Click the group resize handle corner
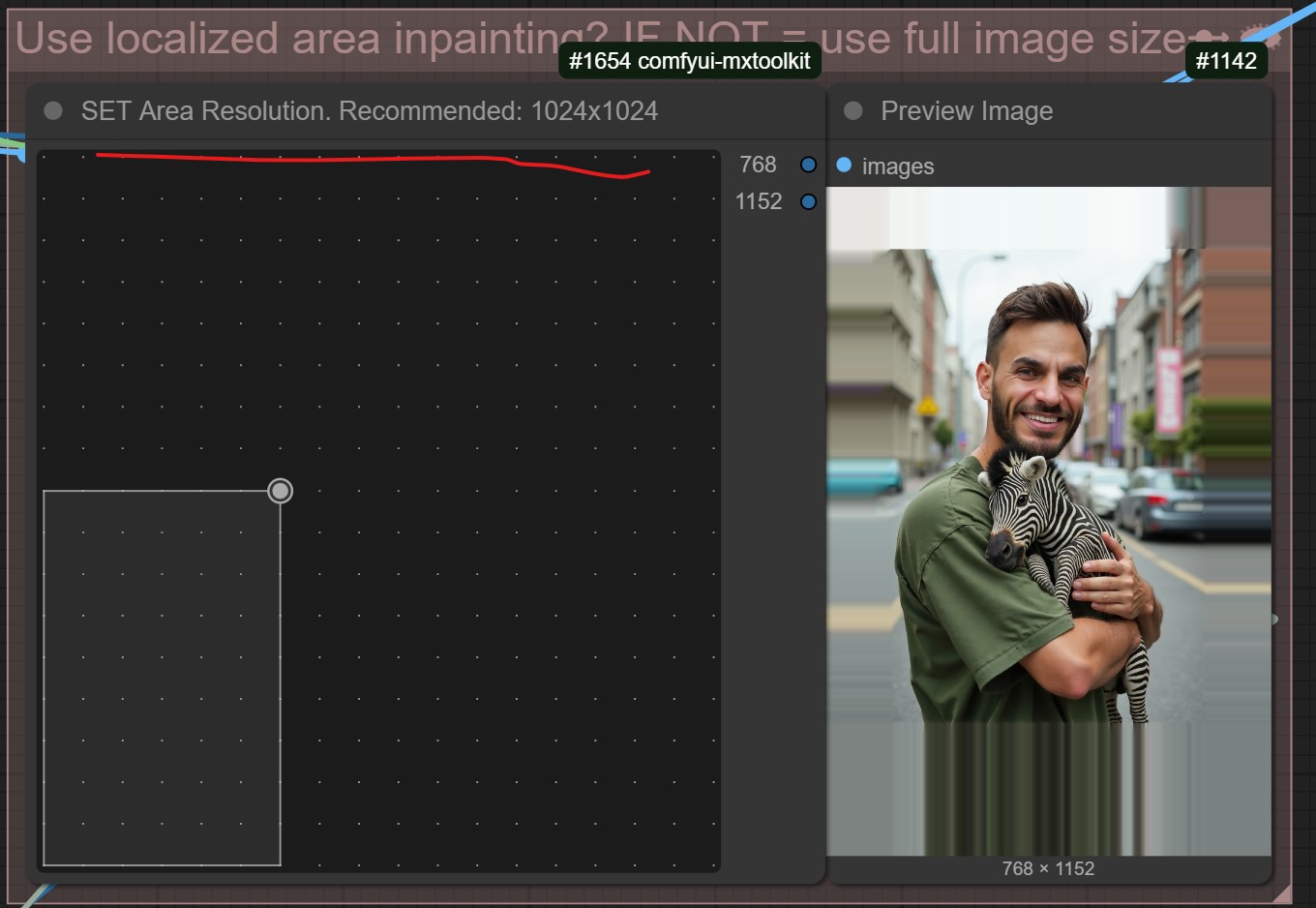This screenshot has width=1316, height=908. (1282, 893)
